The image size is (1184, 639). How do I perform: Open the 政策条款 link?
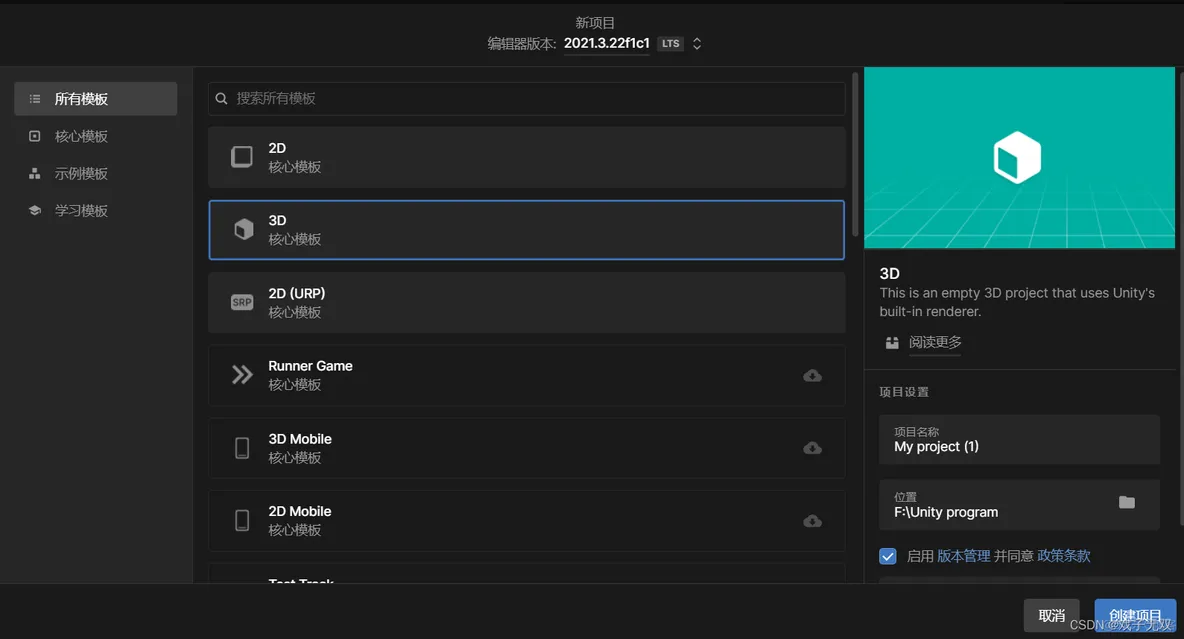(x=1064, y=556)
